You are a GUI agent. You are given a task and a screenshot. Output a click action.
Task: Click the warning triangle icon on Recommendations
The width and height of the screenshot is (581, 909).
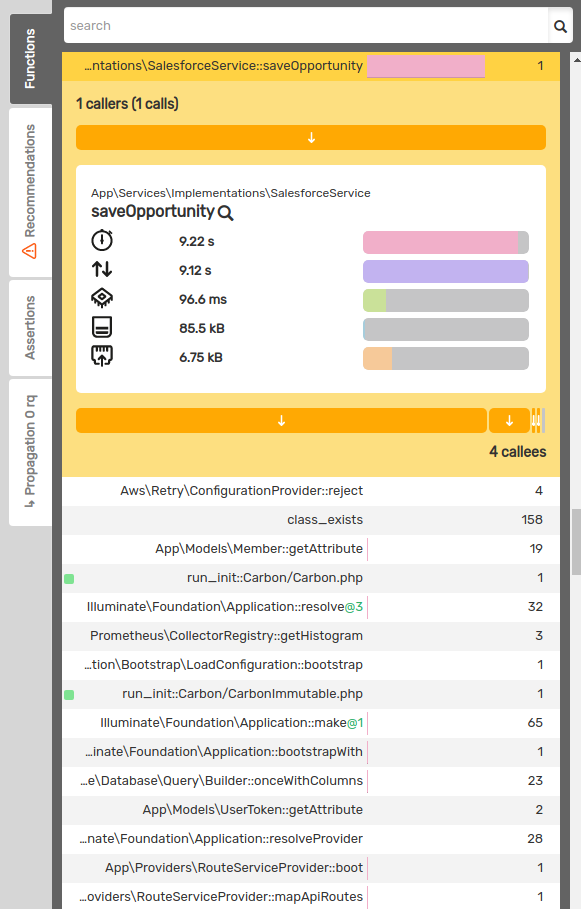click(29, 251)
